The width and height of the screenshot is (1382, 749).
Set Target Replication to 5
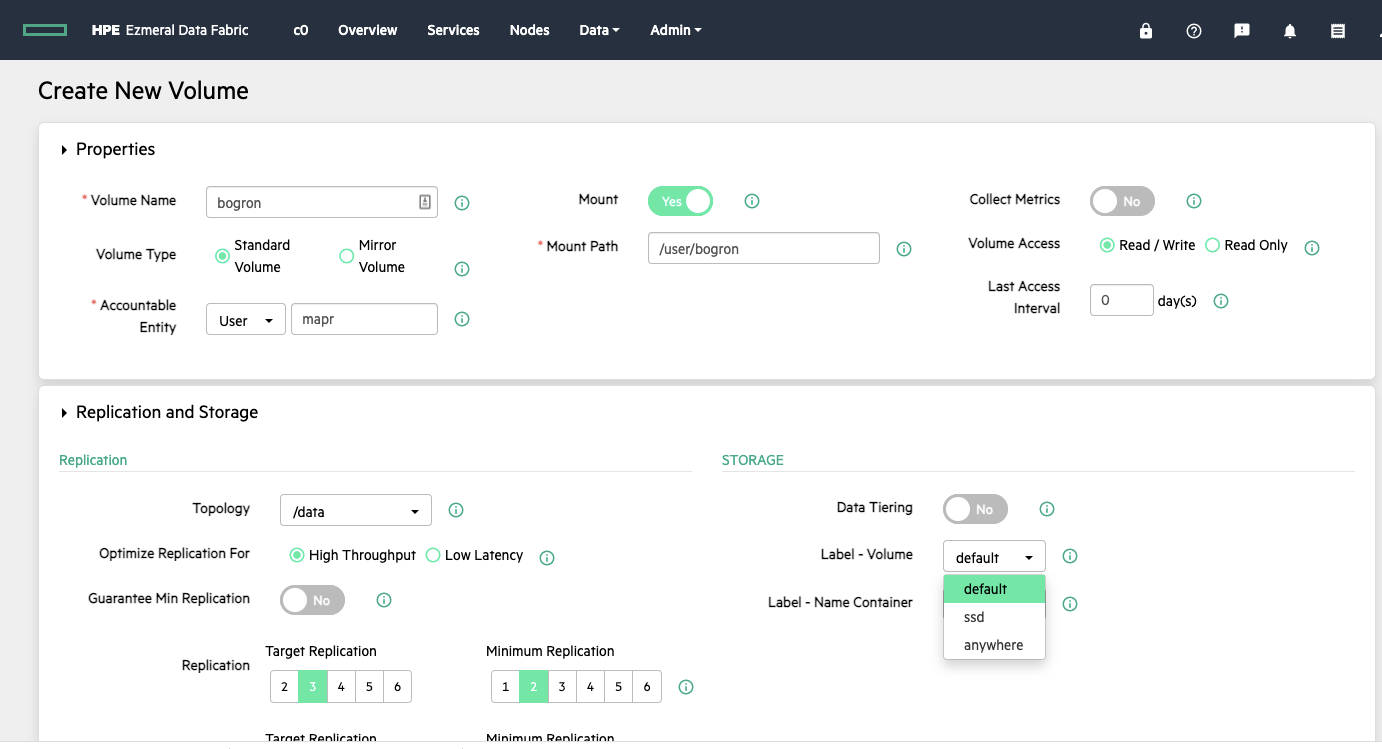369,687
